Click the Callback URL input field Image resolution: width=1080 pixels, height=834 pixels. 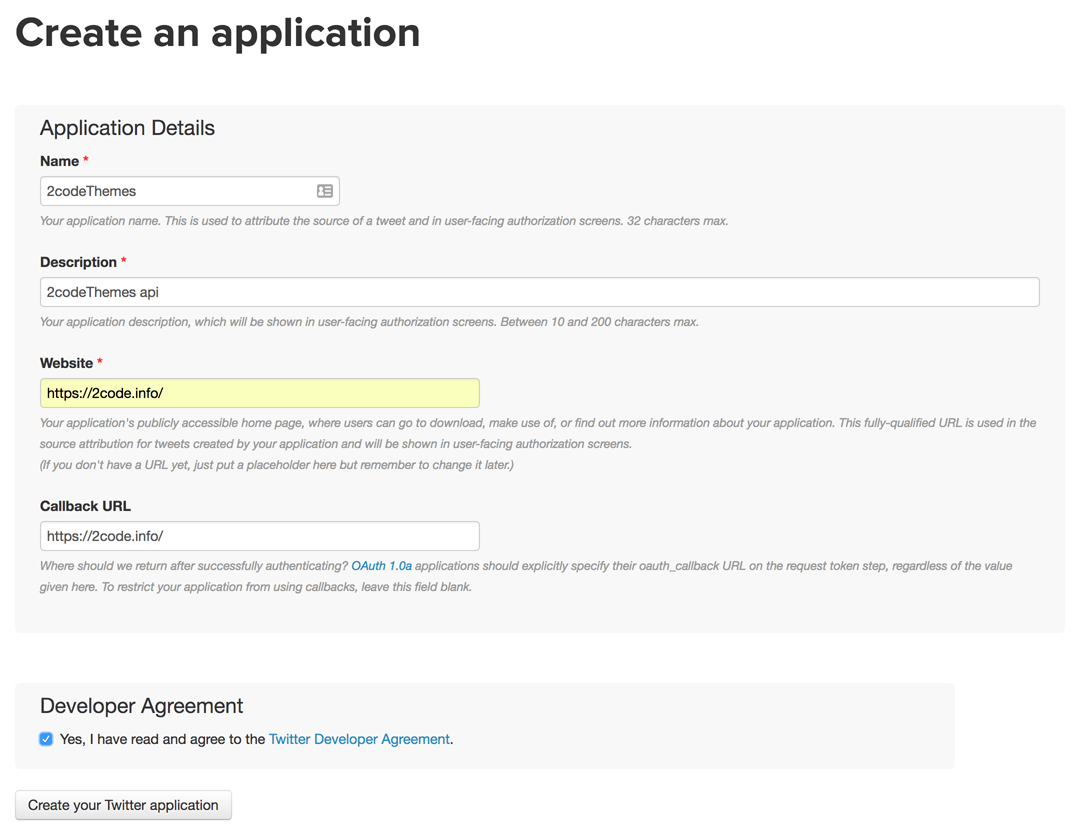point(260,536)
